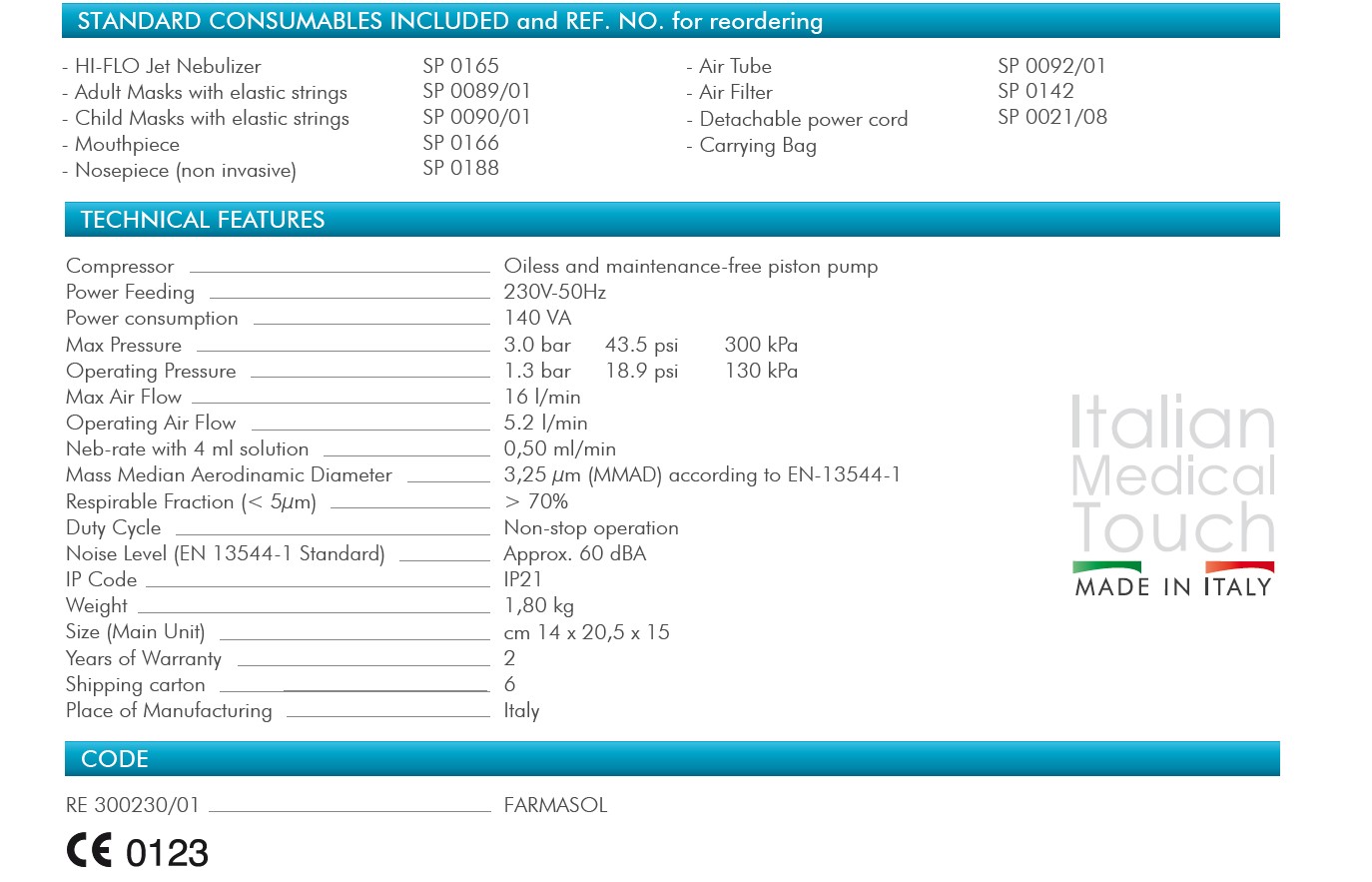Screen dimensions: 1372x882
Task: Select the 'CODE' section header
Action: tap(672, 759)
